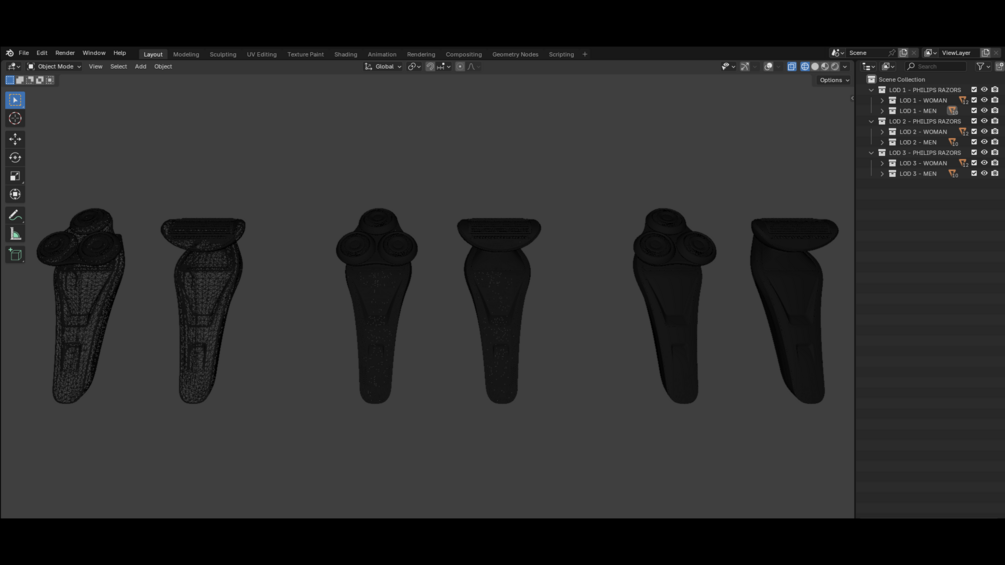Collapse LOD 2 - PHILIPS RAZORS collection

(871, 122)
